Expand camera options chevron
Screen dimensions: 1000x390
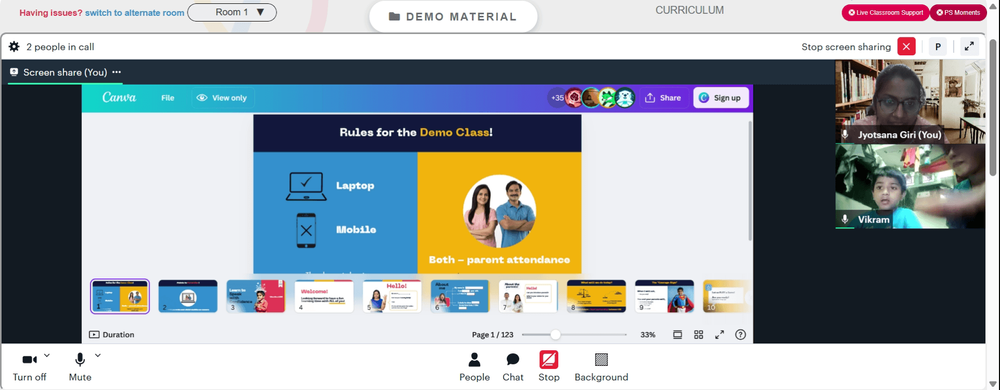pos(47,356)
